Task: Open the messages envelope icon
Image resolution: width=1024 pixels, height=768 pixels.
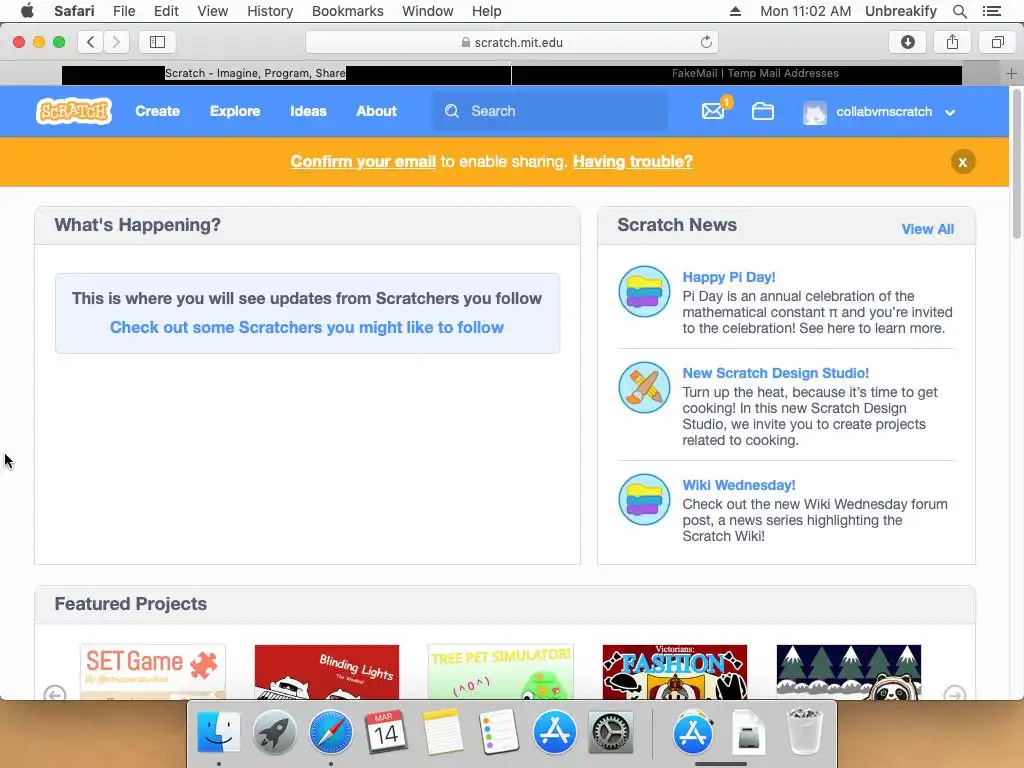Action: point(713,111)
